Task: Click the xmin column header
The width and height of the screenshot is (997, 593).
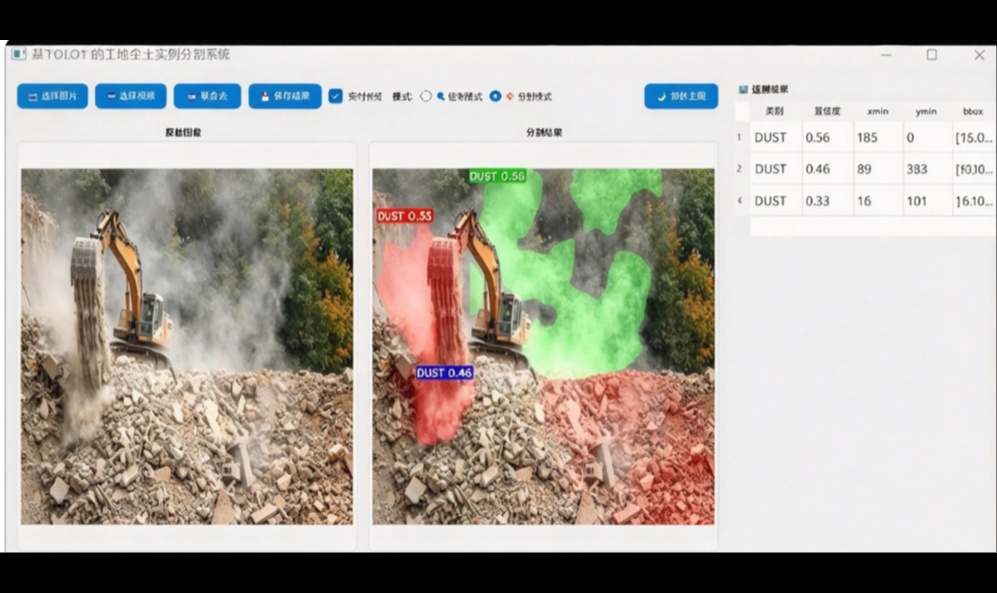Action: coord(877,111)
